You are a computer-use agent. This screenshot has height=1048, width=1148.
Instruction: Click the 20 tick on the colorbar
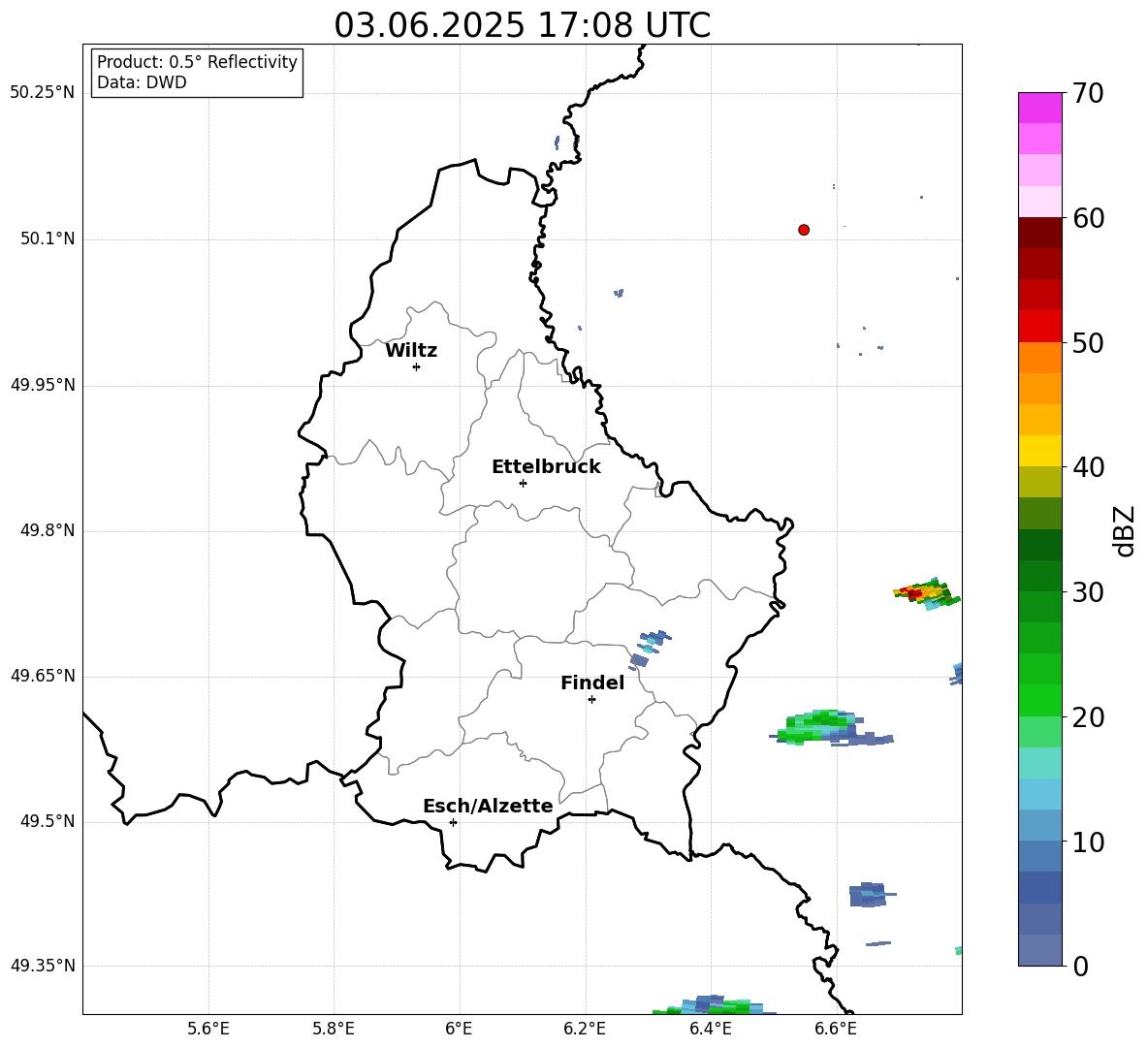(1087, 716)
